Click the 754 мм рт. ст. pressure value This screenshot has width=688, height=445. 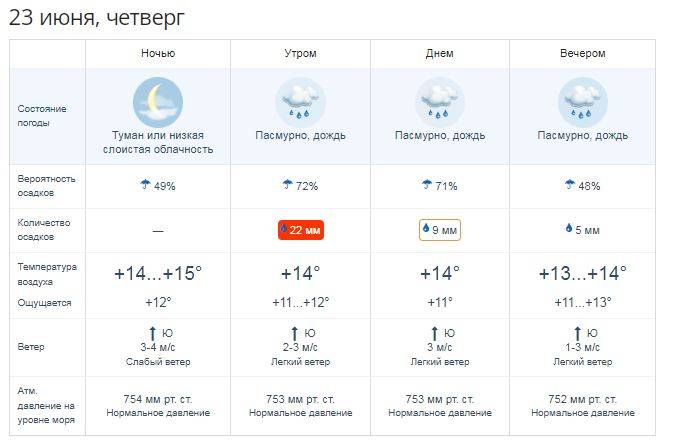(158, 399)
